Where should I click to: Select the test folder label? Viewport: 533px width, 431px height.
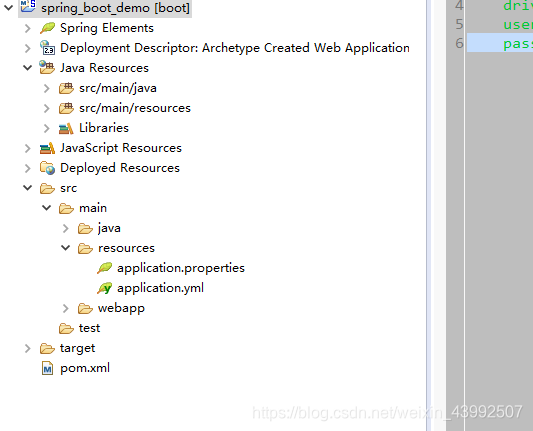click(x=89, y=328)
